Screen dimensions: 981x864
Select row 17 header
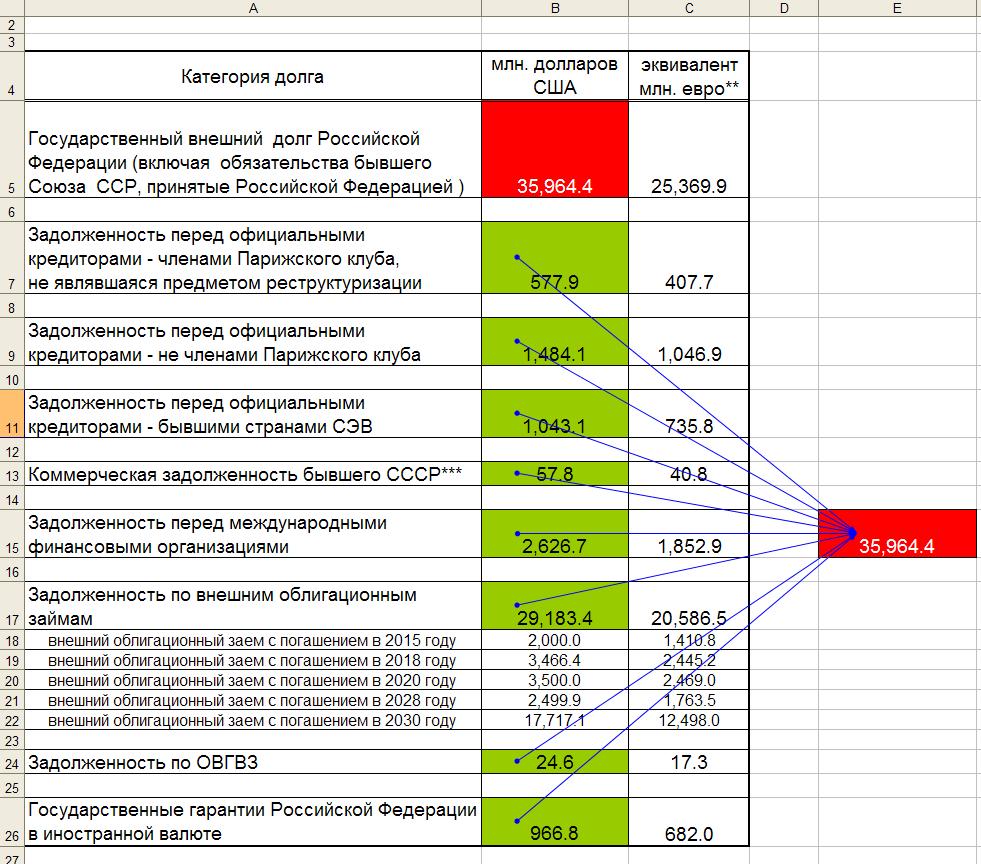(x=12, y=606)
